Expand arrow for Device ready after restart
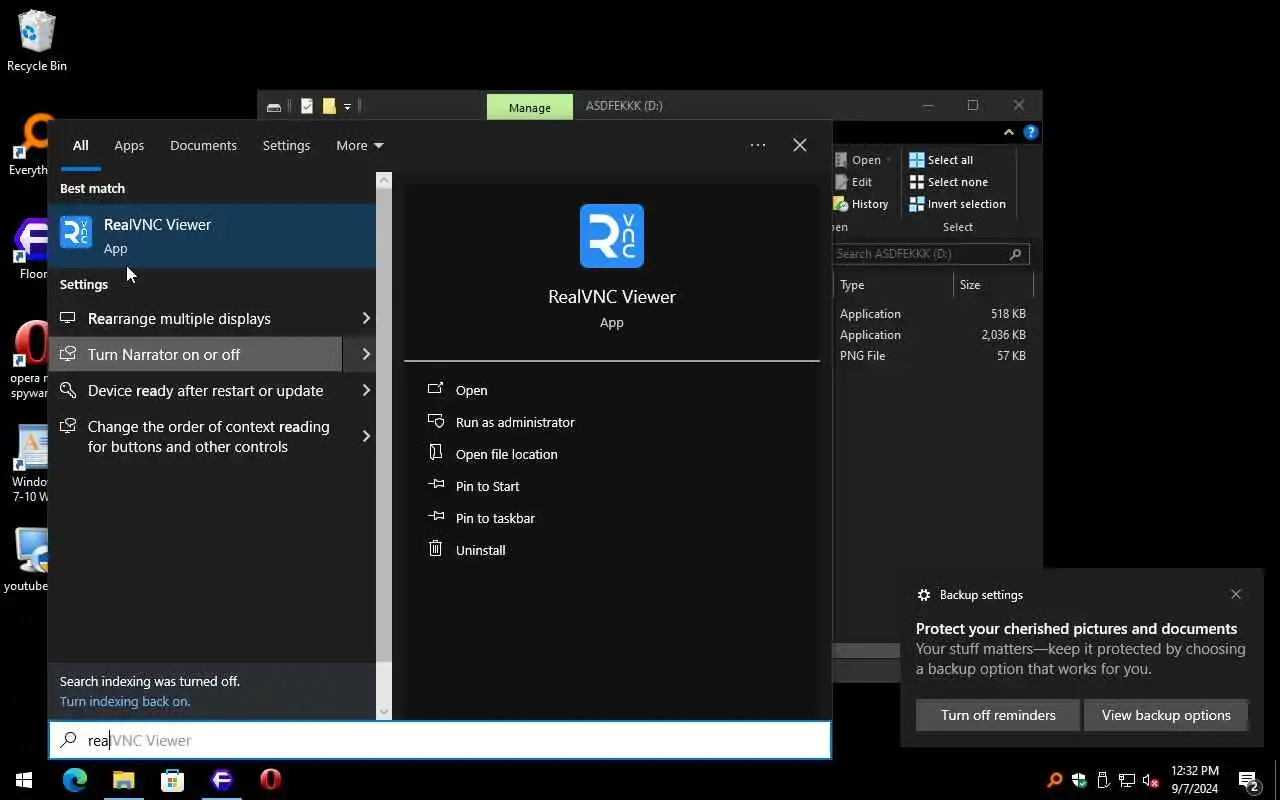Viewport: 1280px width, 800px height. click(366, 390)
